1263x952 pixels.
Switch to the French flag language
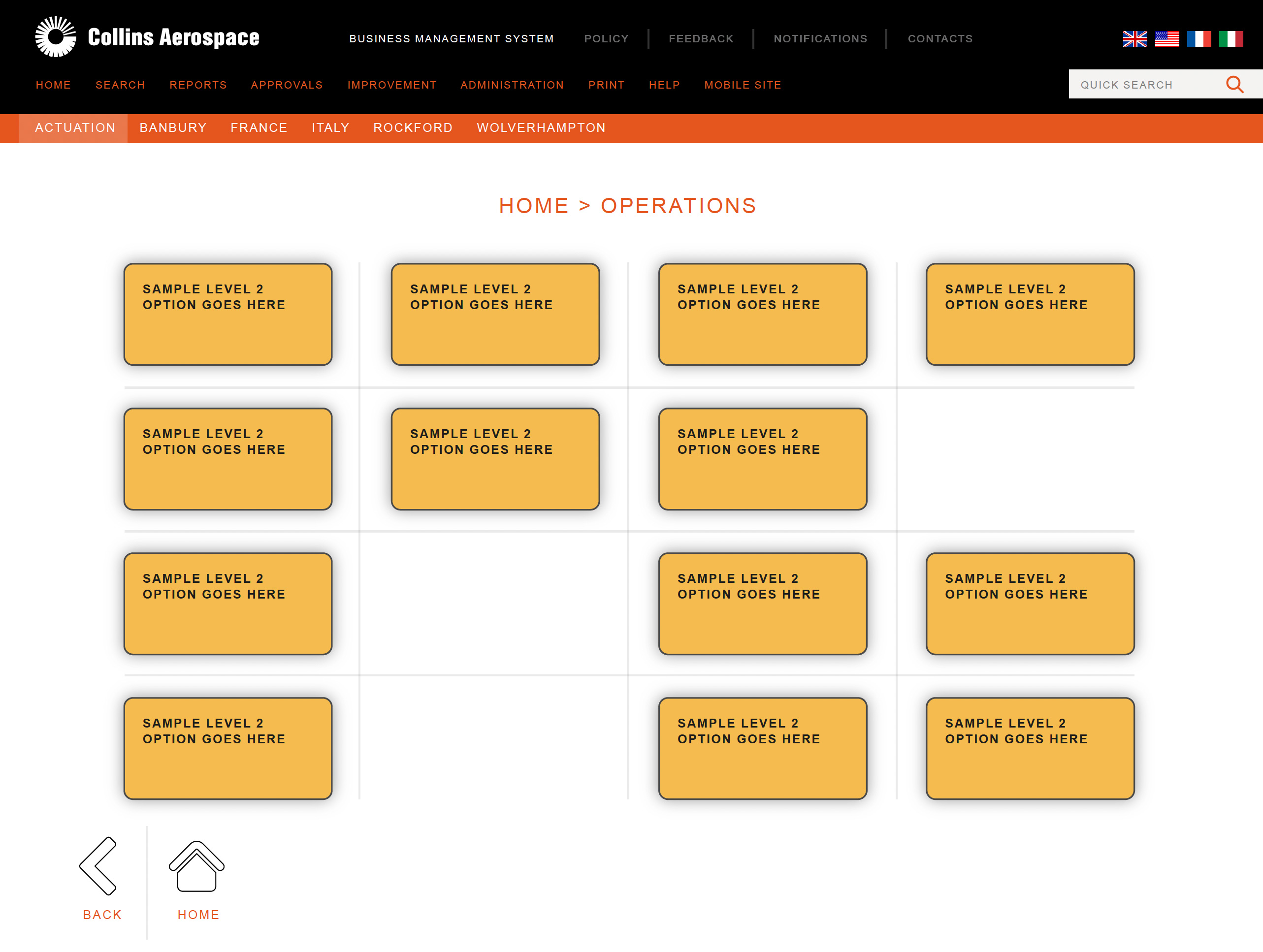pos(1198,39)
